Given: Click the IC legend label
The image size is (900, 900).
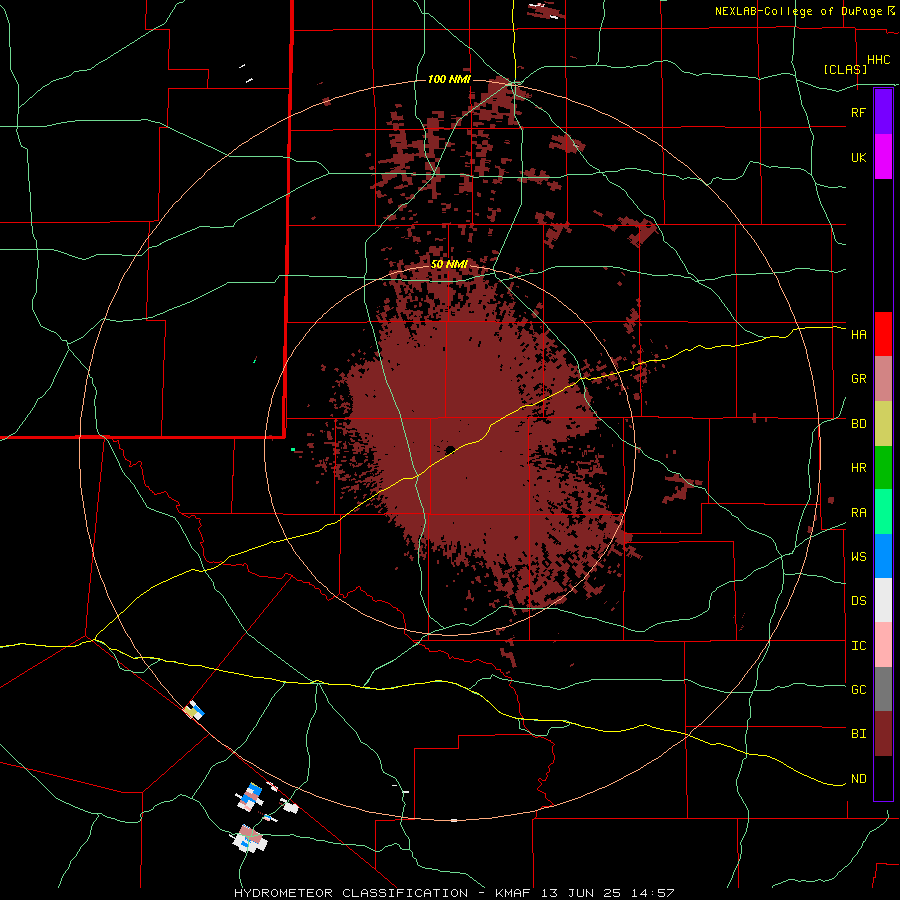Looking at the screenshot, I should pyautogui.click(x=858, y=646).
